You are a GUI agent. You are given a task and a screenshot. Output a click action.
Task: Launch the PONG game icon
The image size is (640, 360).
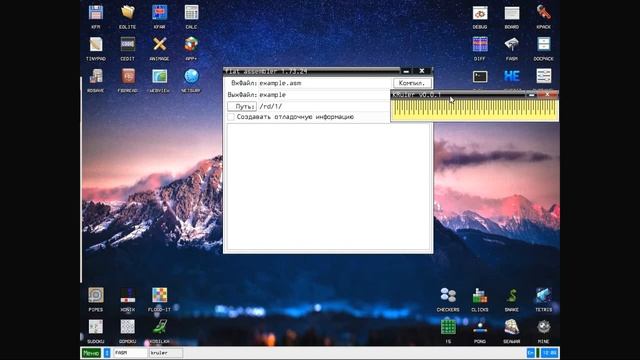pyautogui.click(x=480, y=327)
